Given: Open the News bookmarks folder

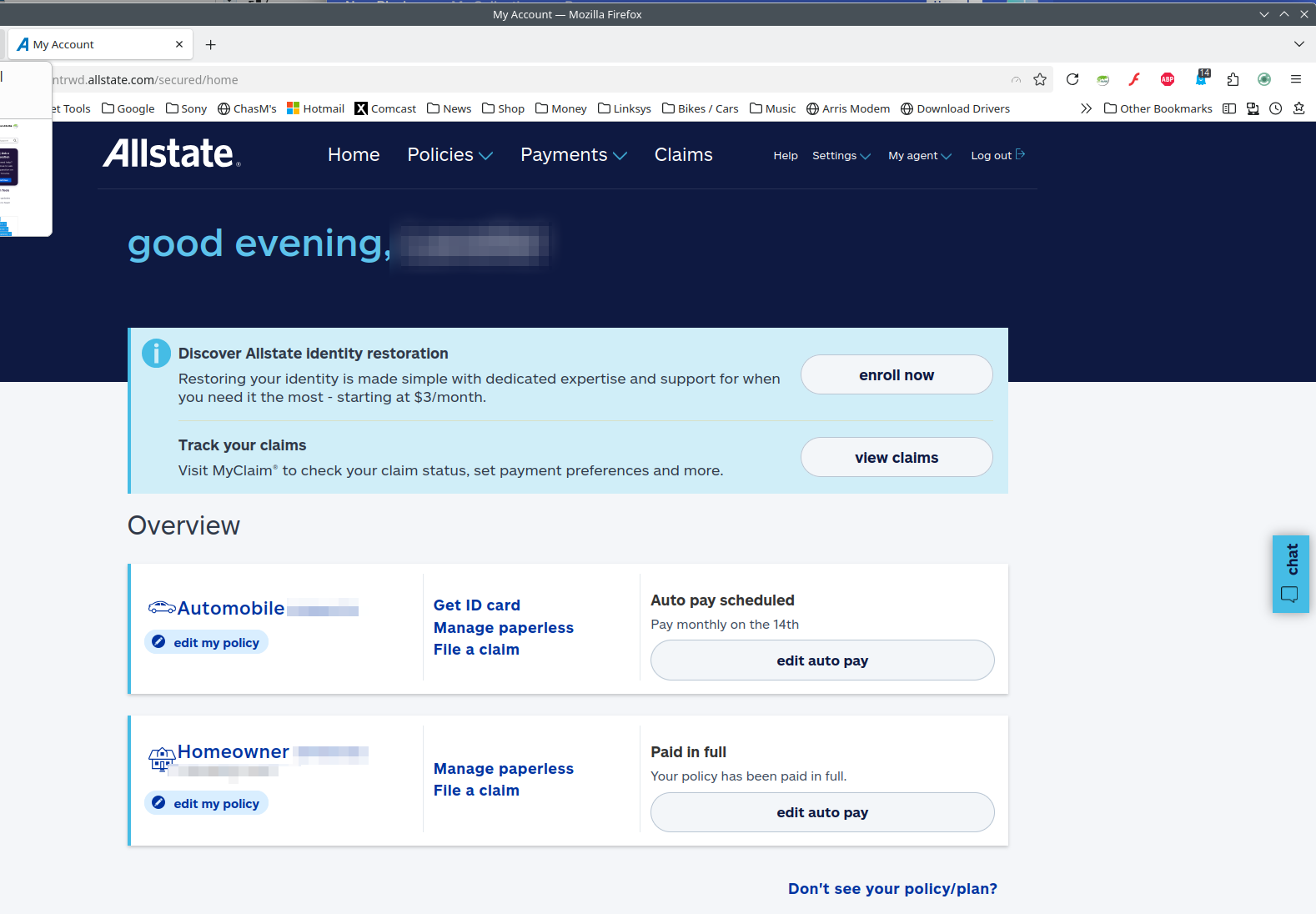Looking at the screenshot, I should (449, 108).
